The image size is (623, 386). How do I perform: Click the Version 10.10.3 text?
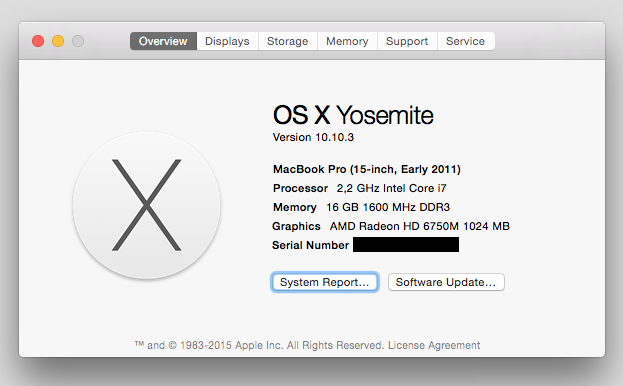click(313, 137)
